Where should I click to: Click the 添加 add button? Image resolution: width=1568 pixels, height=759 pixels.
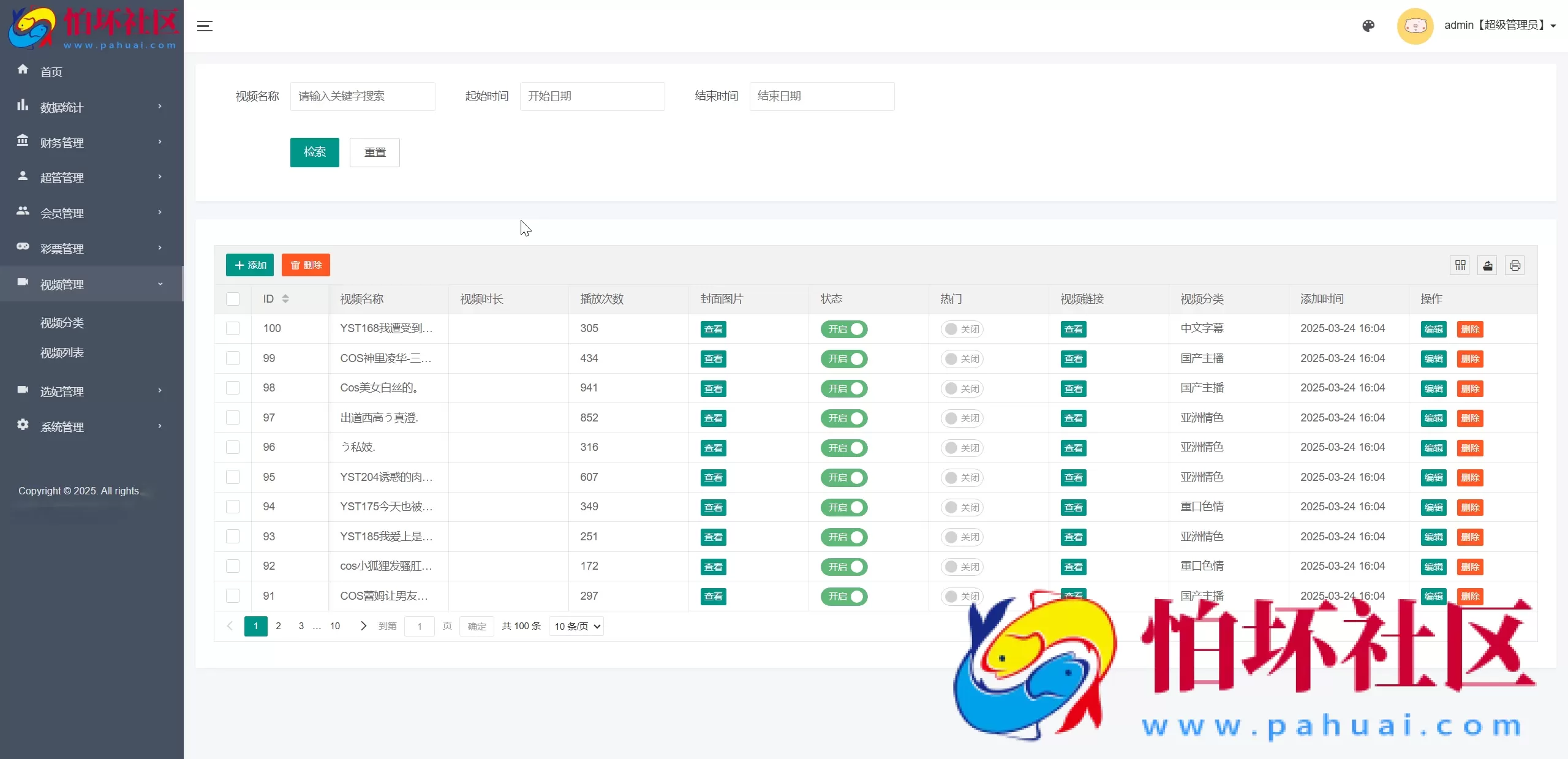250,265
